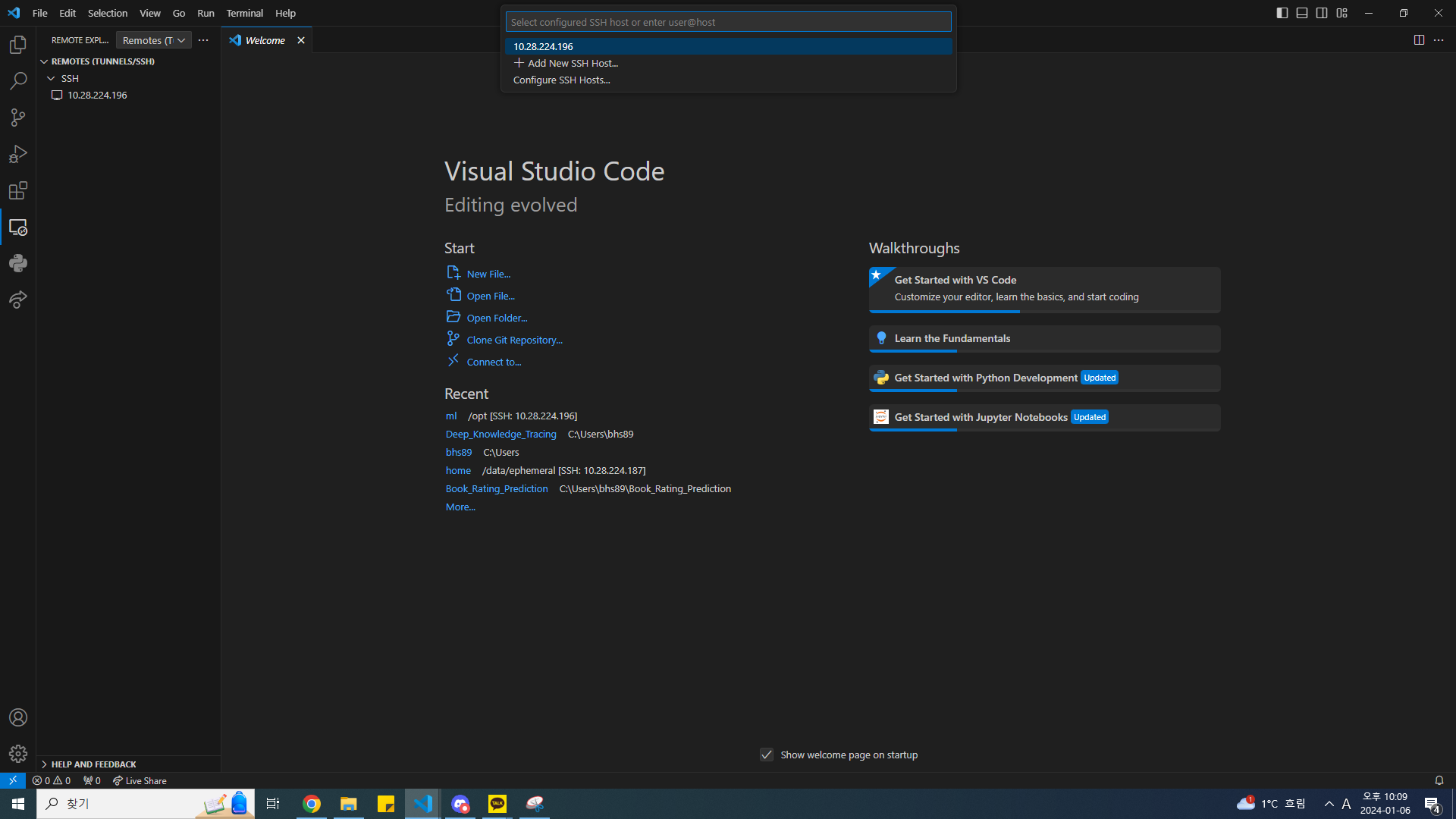The image size is (1456, 819).
Task: Open the Source Control view
Action: pyautogui.click(x=18, y=118)
